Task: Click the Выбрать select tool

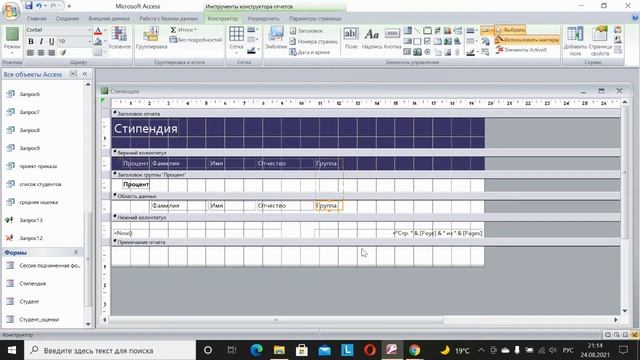Action: 510,30
